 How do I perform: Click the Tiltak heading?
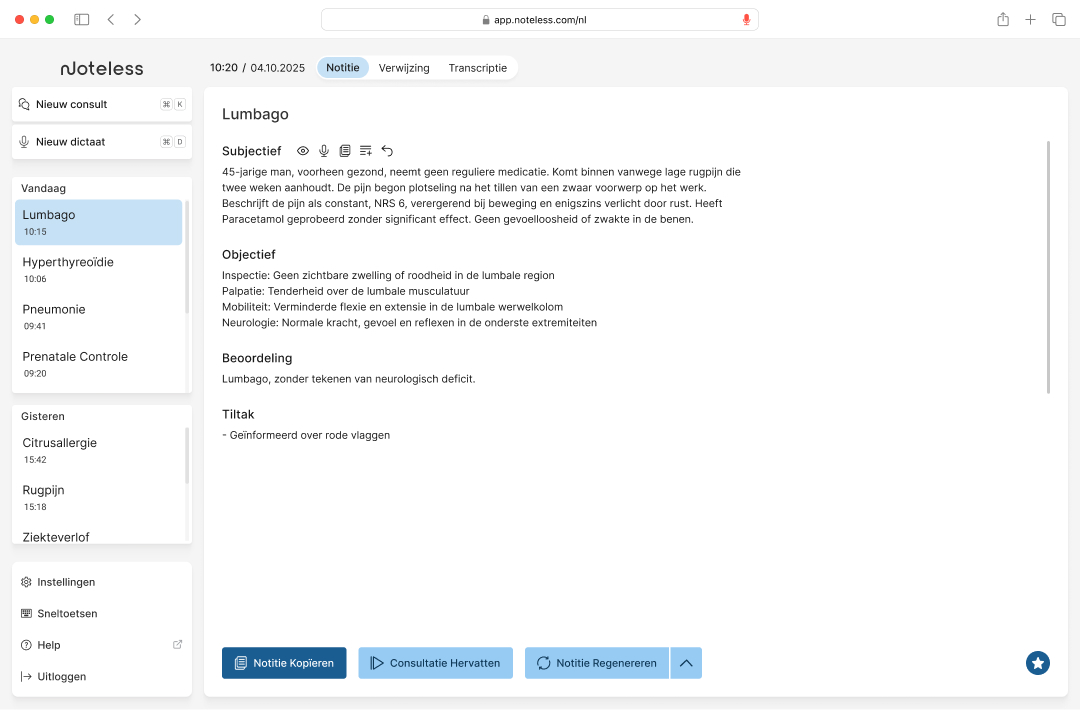[x=238, y=415]
